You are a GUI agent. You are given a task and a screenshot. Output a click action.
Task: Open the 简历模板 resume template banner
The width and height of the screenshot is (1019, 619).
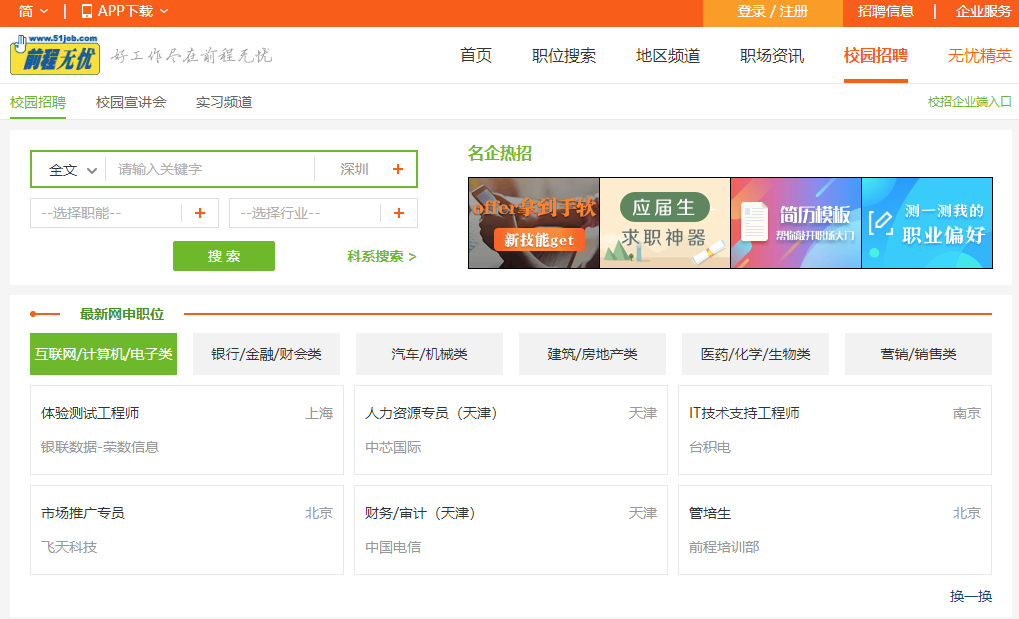795,222
